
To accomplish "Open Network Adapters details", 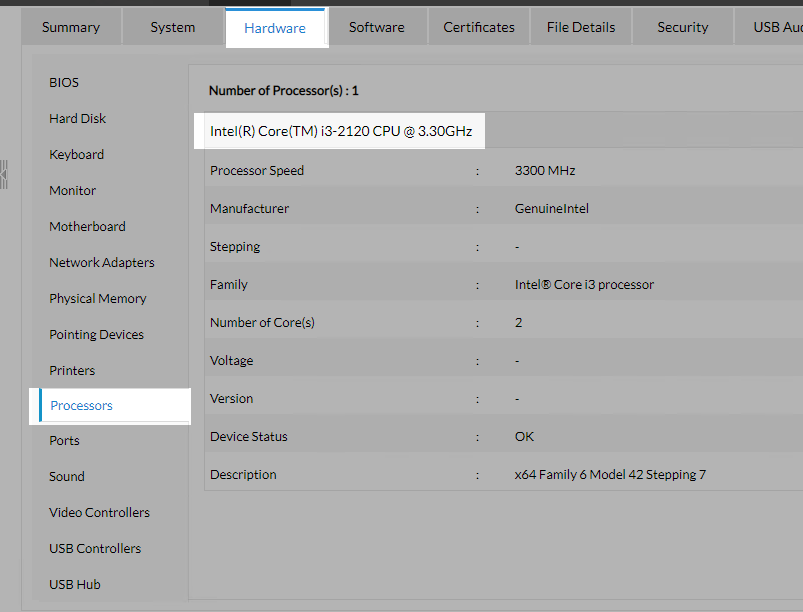I will pyautogui.click(x=101, y=262).
